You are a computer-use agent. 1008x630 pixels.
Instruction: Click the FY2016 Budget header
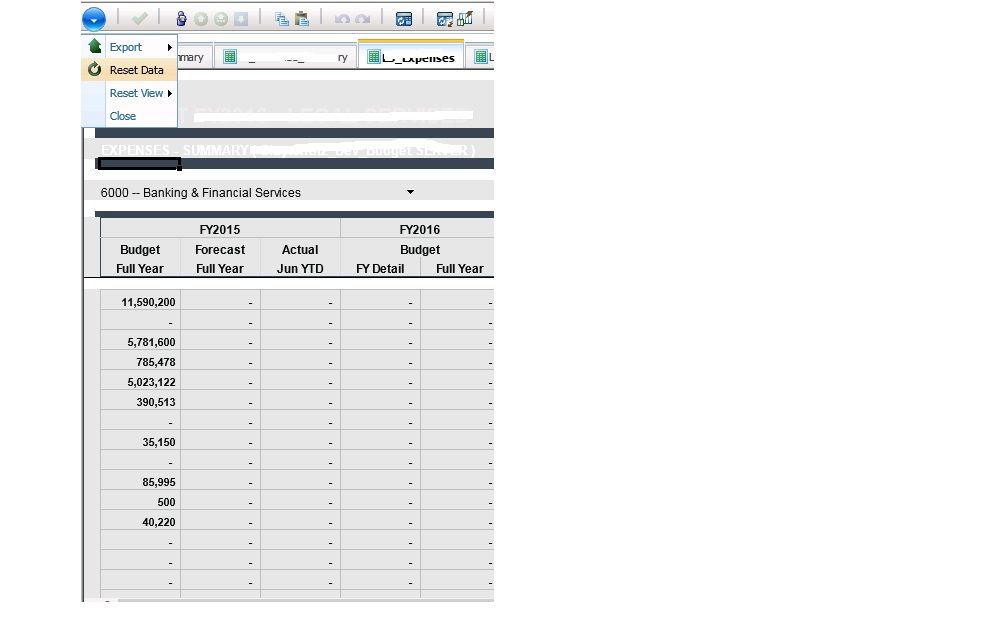(x=419, y=249)
